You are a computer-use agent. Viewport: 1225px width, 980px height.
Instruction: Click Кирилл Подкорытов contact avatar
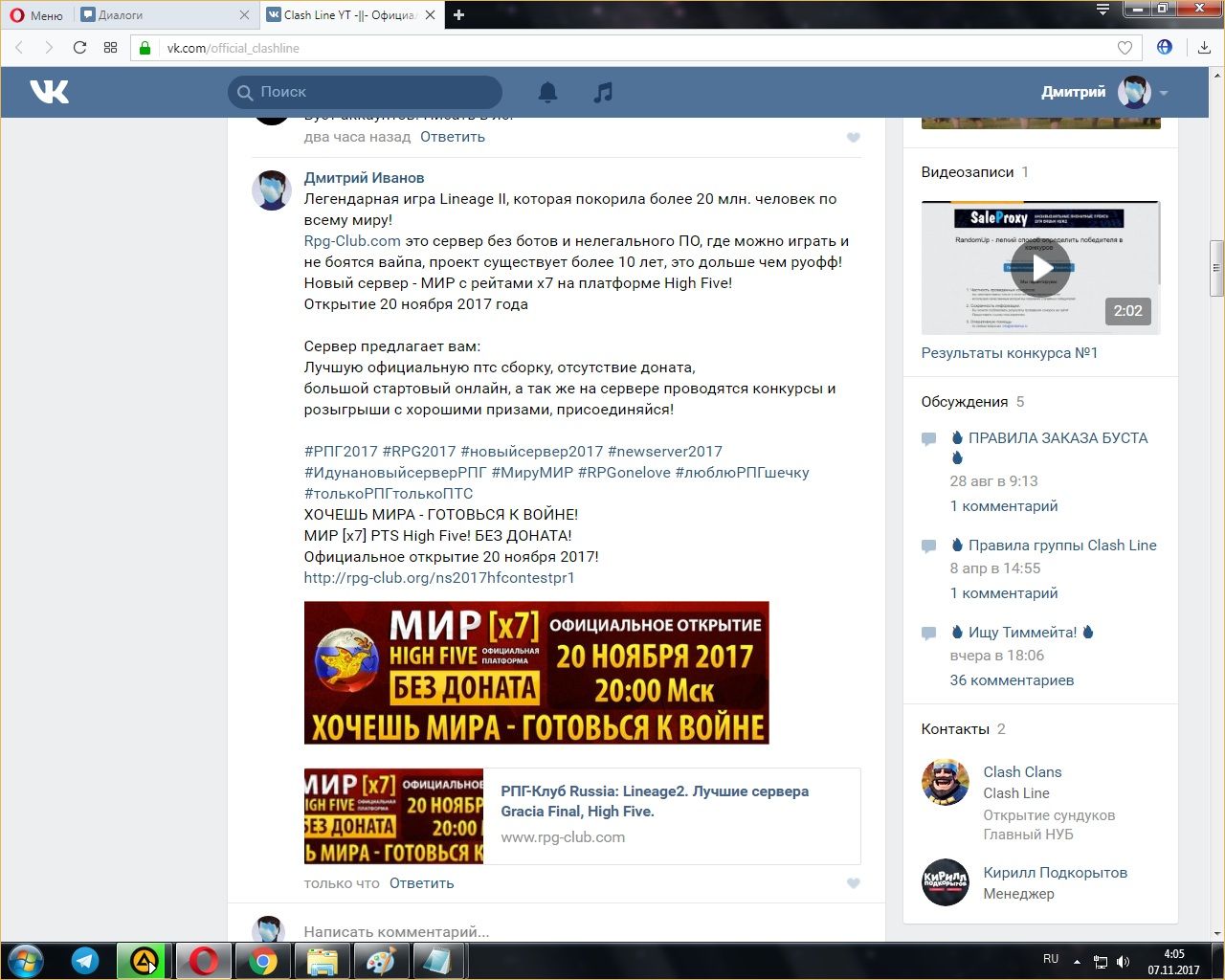(946, 882)
